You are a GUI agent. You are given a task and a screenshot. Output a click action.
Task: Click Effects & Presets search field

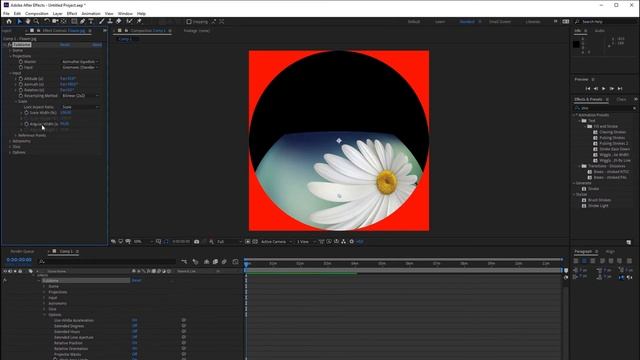point(606,108)
